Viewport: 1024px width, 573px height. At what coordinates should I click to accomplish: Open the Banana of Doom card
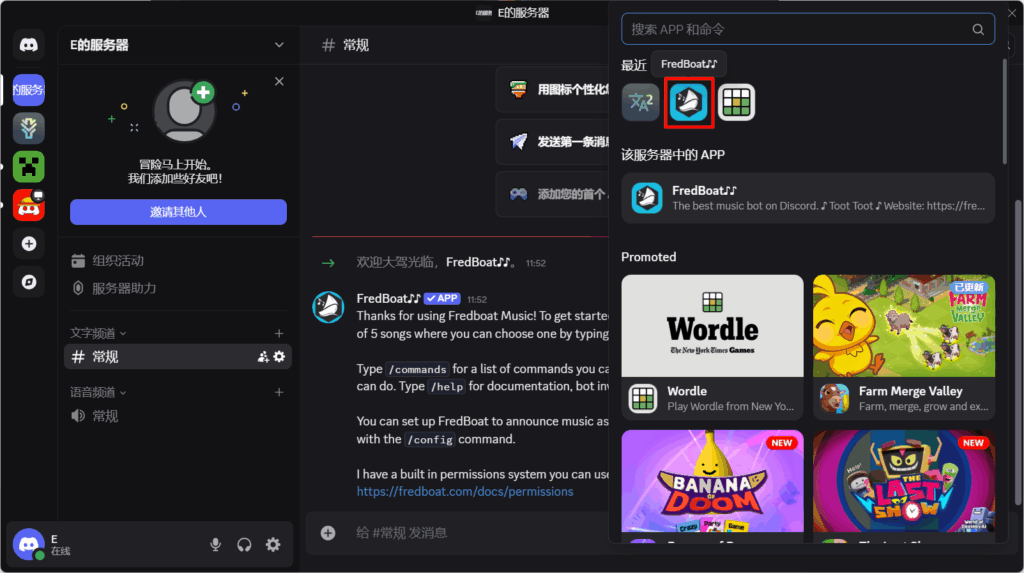(712, 486)
